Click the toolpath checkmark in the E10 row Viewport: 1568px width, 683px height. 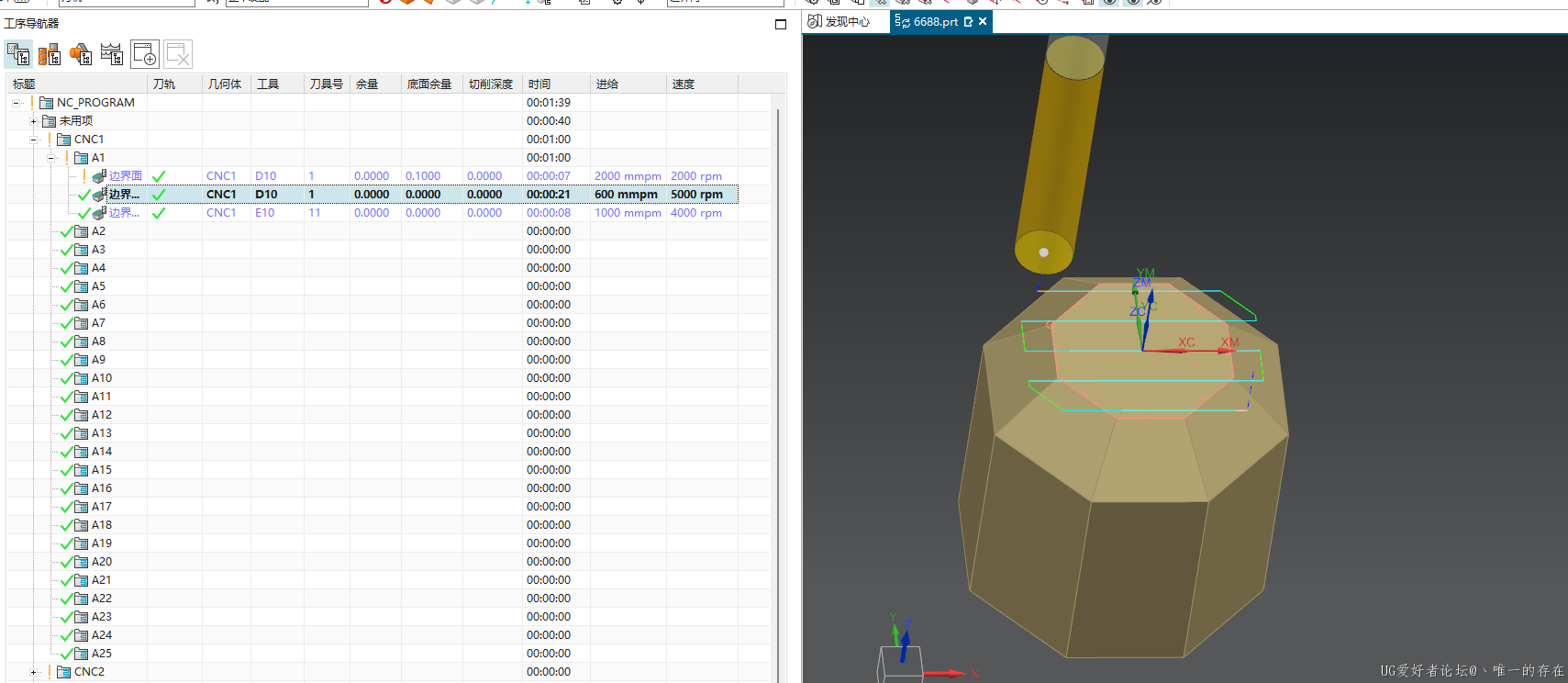tap(159, 213)
